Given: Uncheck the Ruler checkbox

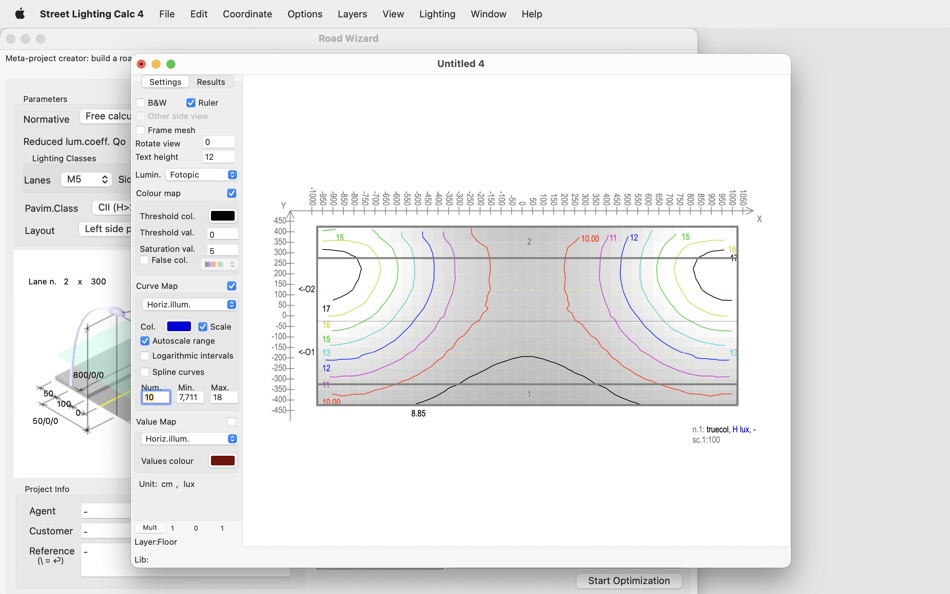Looking at the screenshot, I should tap(191, 102).
